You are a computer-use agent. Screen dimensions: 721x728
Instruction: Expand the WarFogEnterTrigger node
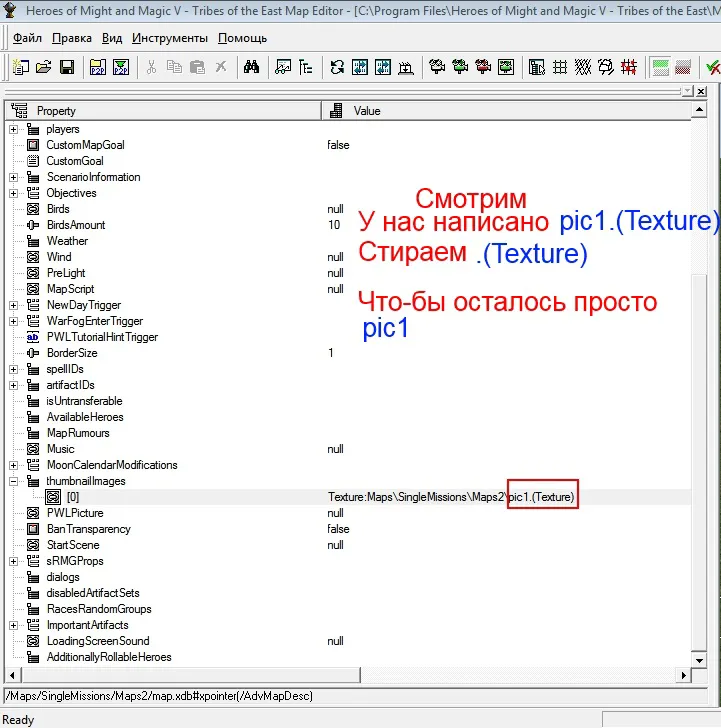(x=13, y=321)
